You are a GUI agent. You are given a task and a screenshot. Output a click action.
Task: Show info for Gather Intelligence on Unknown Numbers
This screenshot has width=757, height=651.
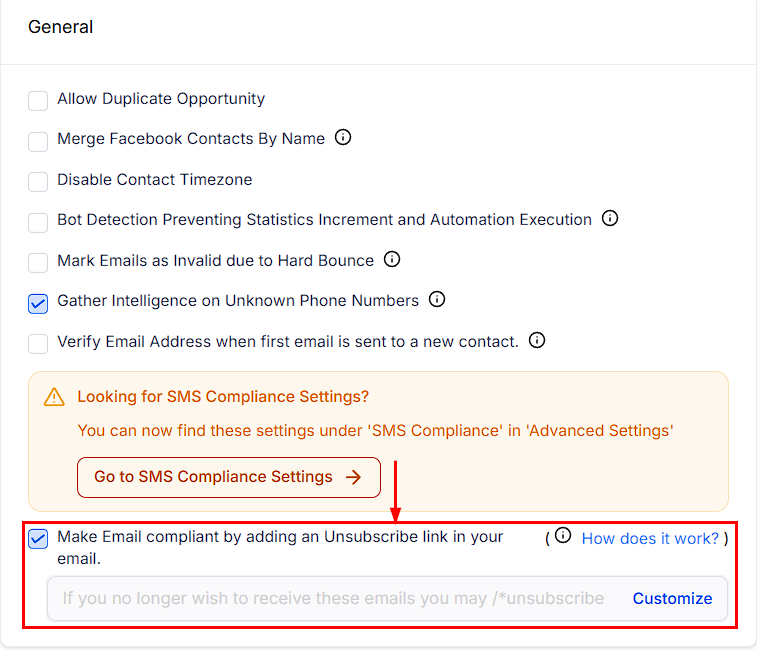(x=436, y=299)
